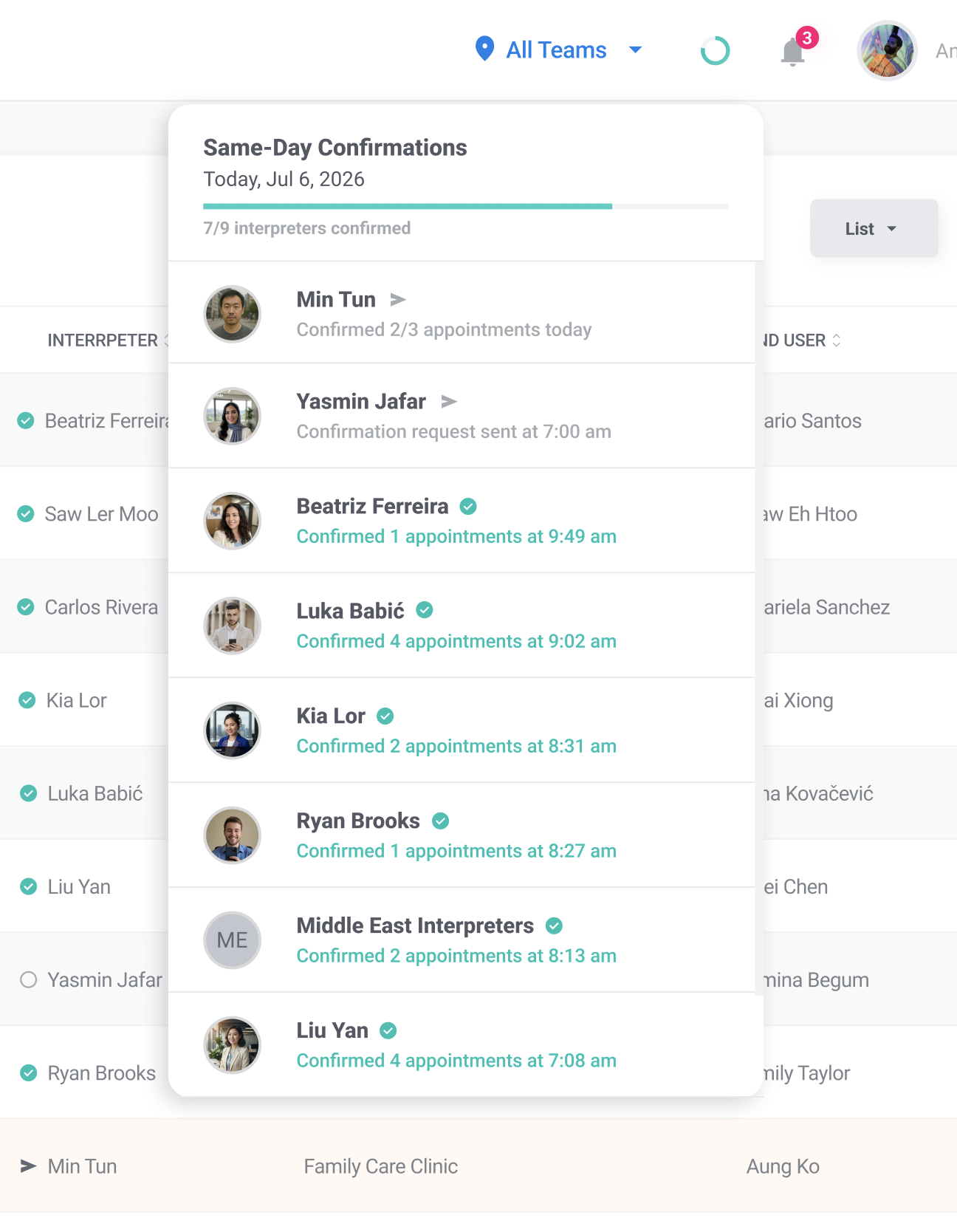Click the pending arrow icon in Min Tun row

(x=28, y=1166)
